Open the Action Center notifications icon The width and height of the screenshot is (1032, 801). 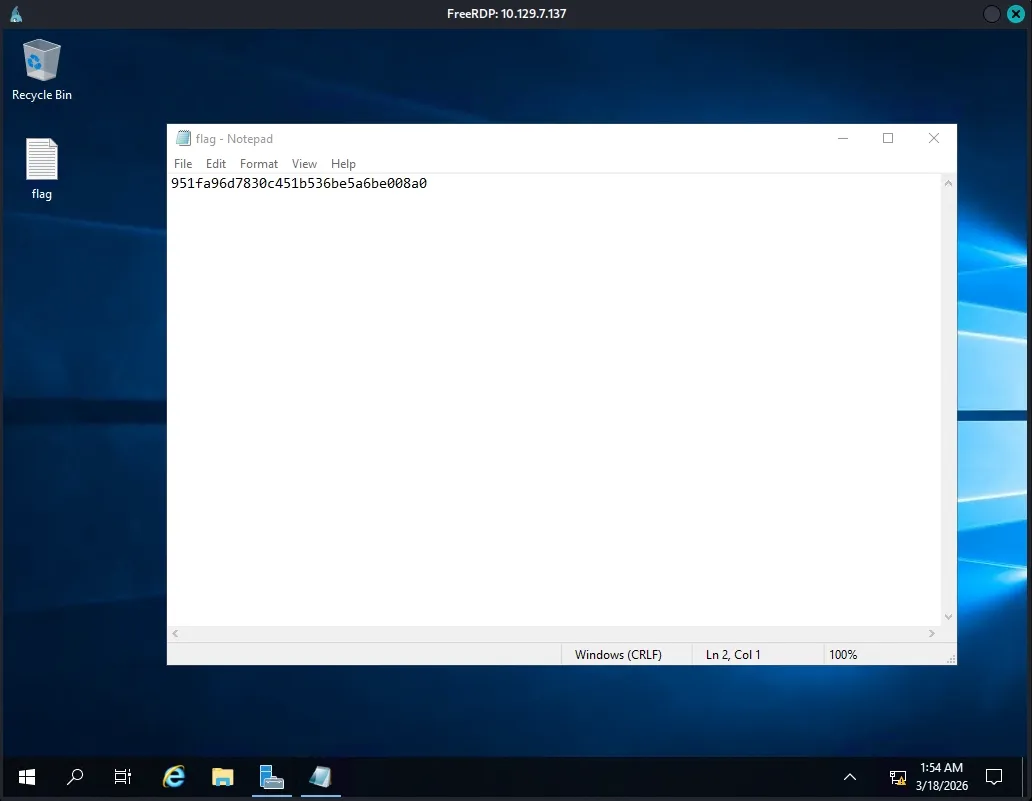coord(994,777)
